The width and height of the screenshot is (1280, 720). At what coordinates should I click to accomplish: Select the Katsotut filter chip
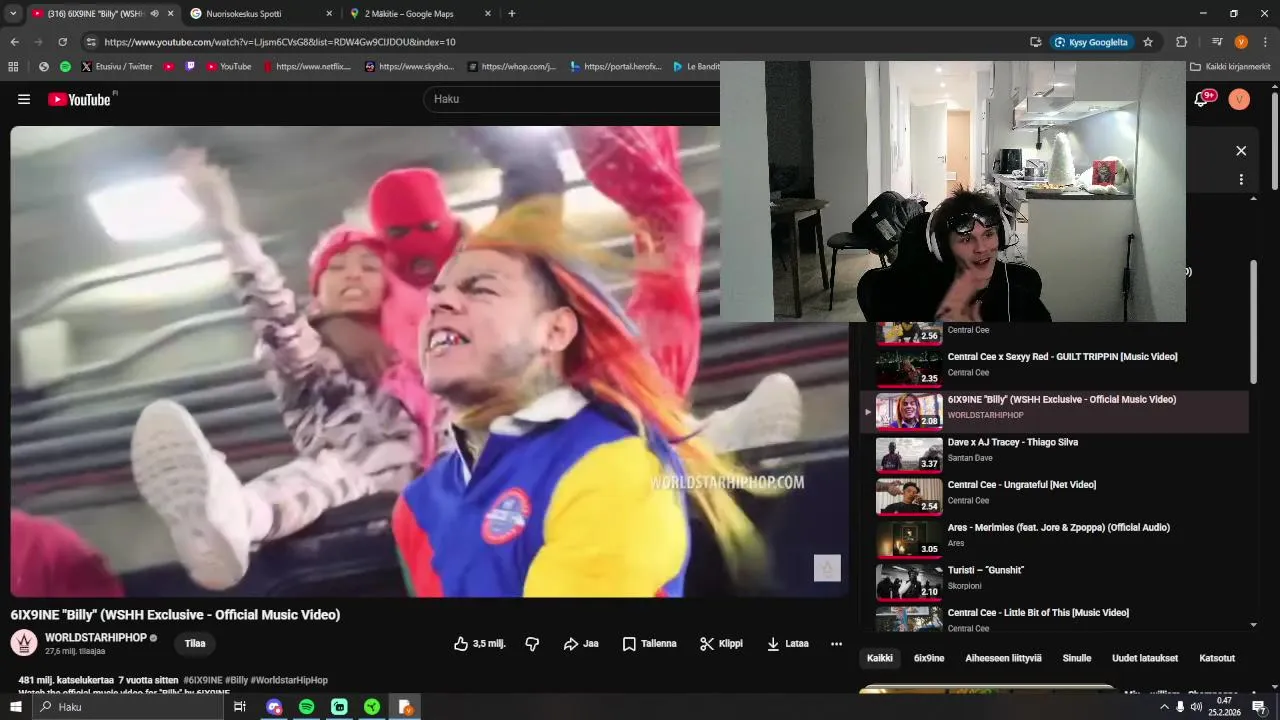coord(1217,658)
